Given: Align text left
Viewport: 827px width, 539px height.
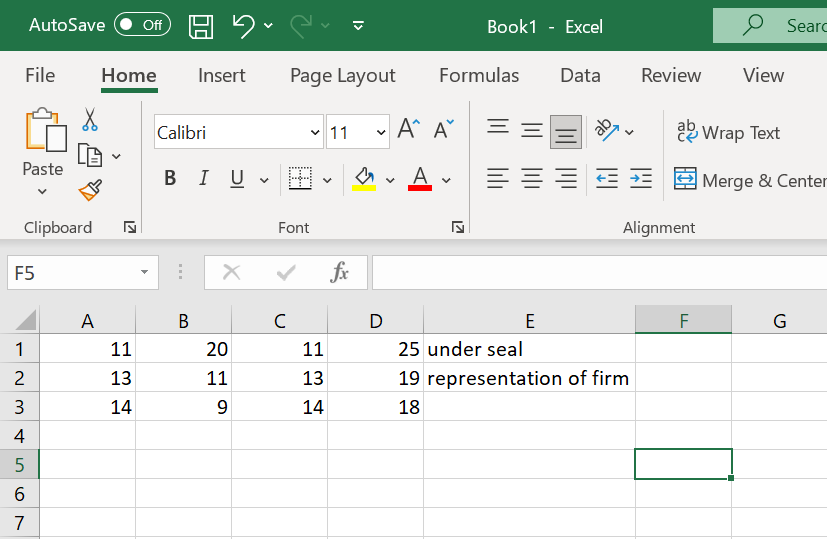Looking at the screenshot, I should click(x=497, y=179).
